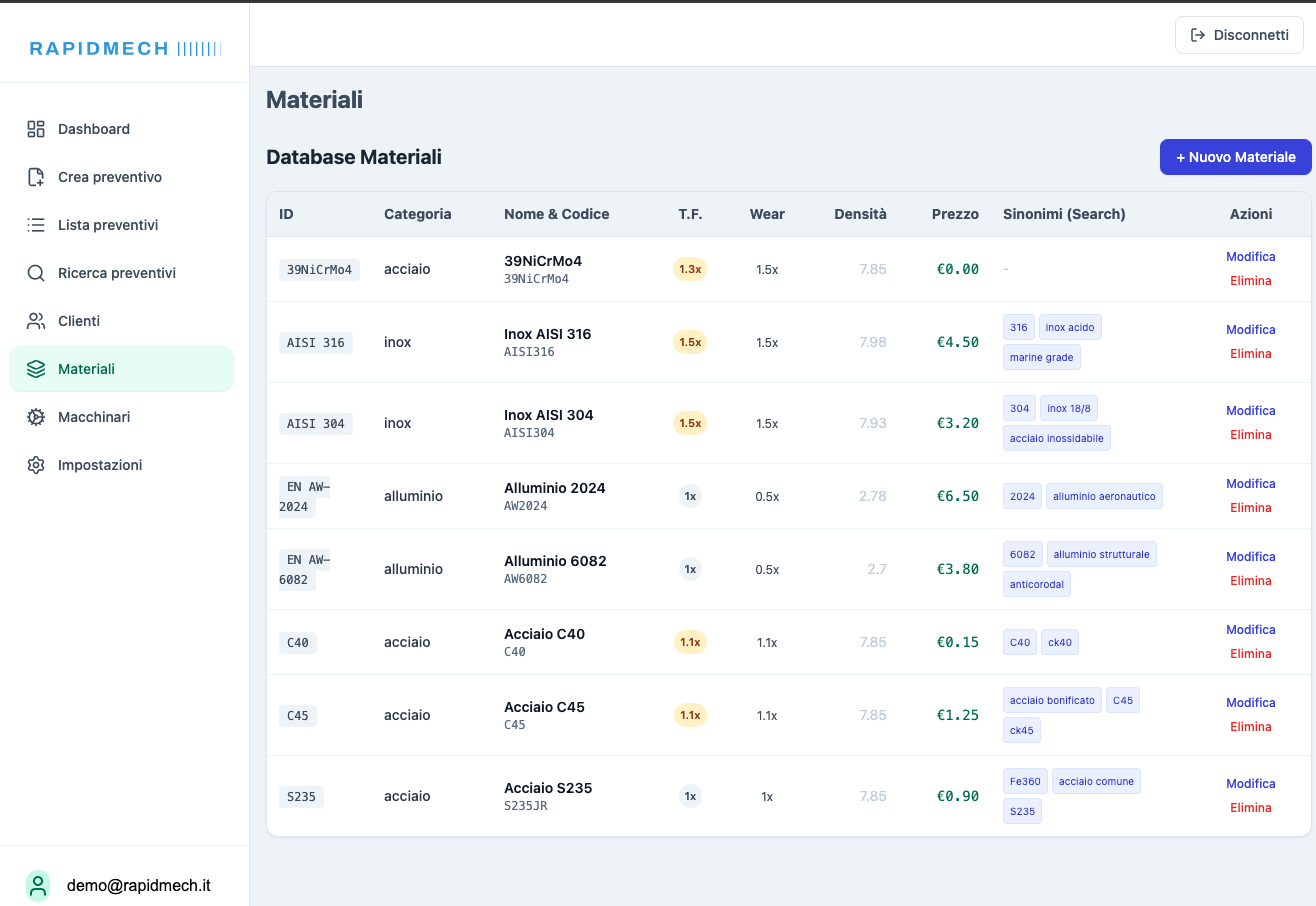Click Modifica for Acciaio C45

coord(1250,703)
